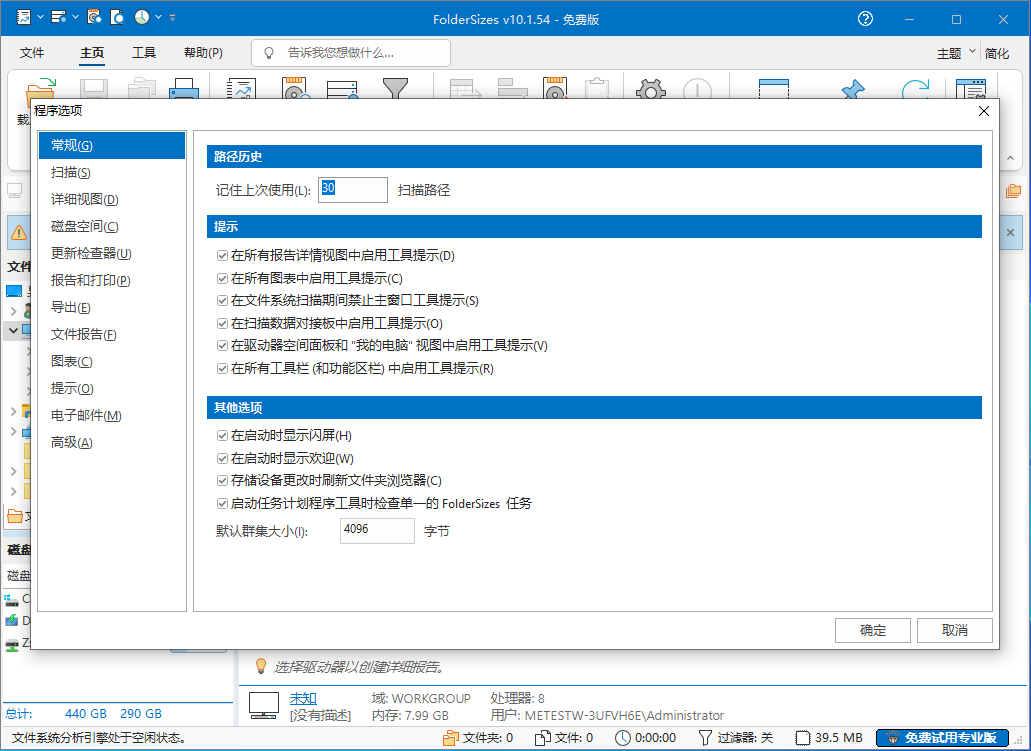This screenshot has height=751, width=1031.
Task: Select the 高级(A) options category
Action: click(x=112, y=442)
